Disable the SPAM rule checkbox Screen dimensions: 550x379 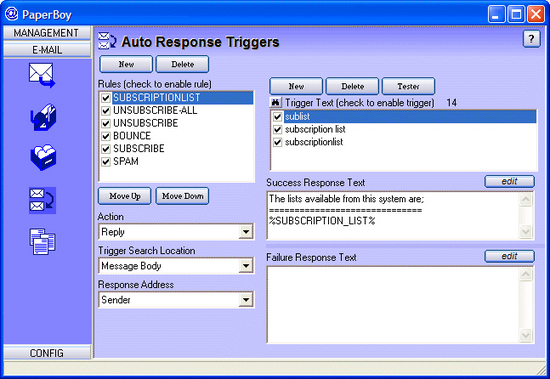(106, 162)
